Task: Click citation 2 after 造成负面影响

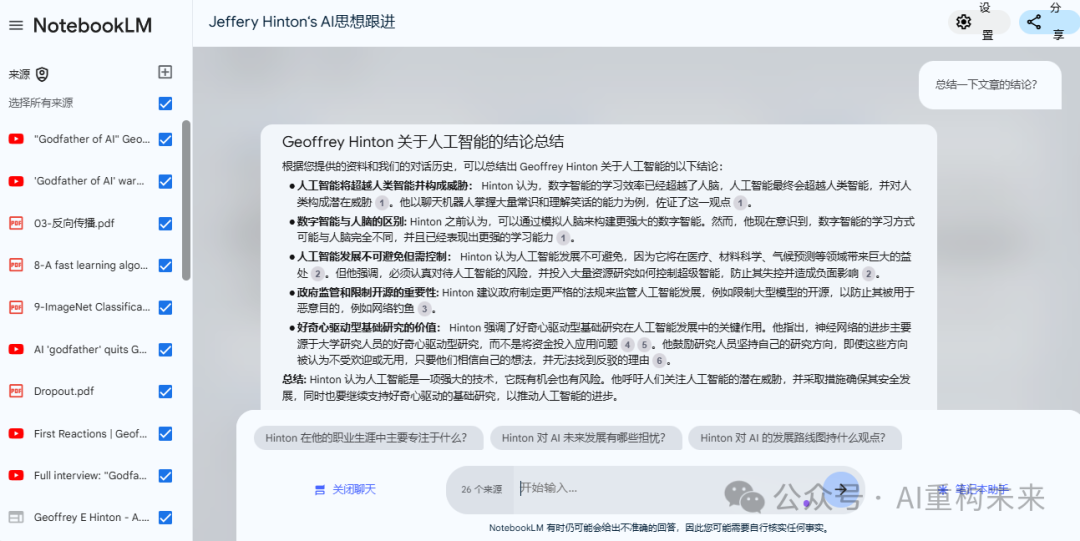Action: 869,274
